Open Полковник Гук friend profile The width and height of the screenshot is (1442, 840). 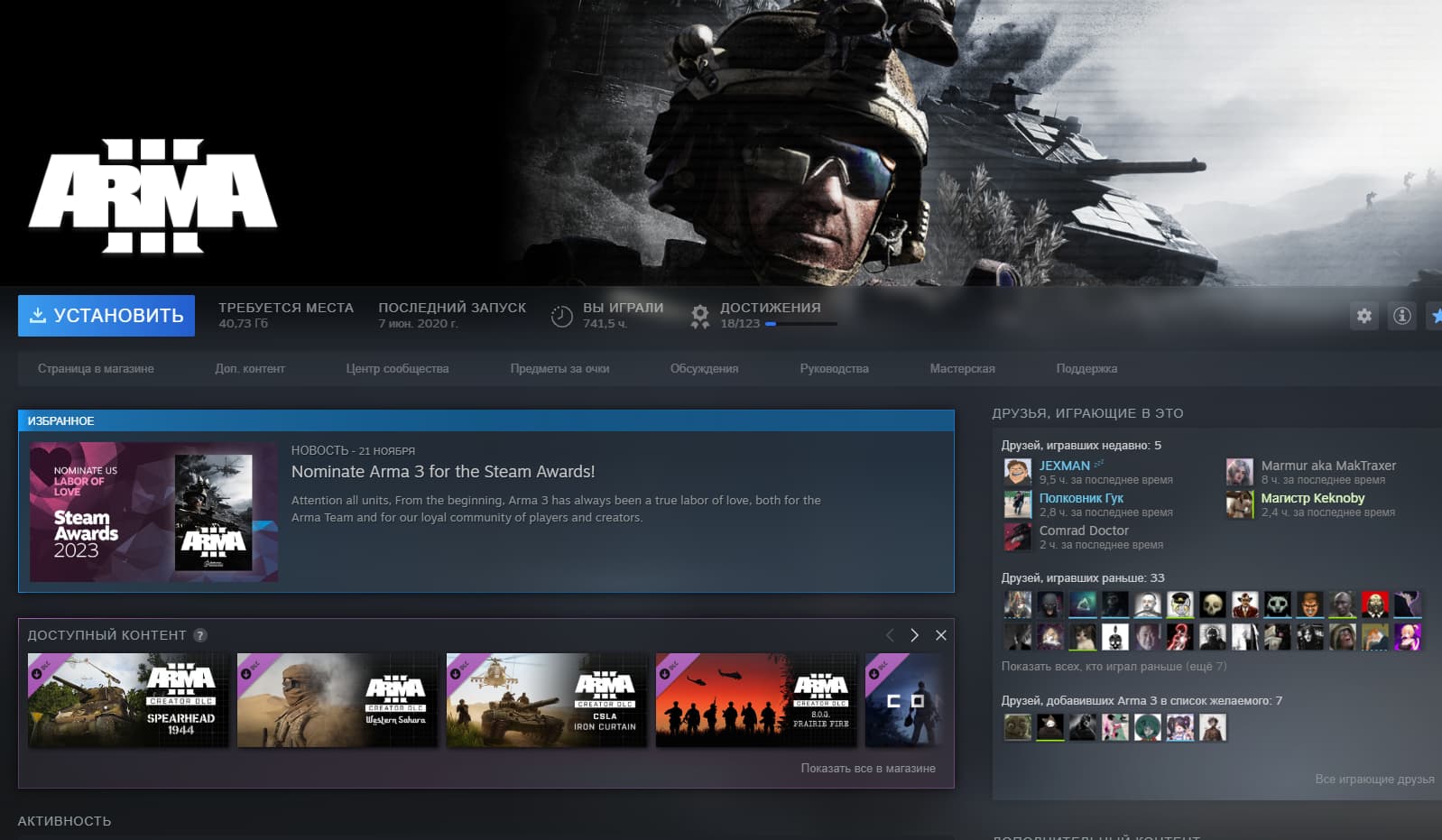tap(1081, 498)
